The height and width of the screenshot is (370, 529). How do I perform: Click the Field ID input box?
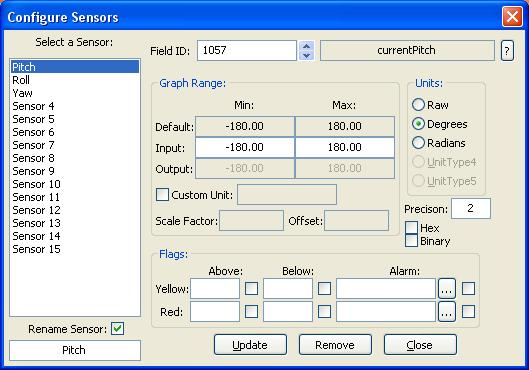tap(247, 51)
